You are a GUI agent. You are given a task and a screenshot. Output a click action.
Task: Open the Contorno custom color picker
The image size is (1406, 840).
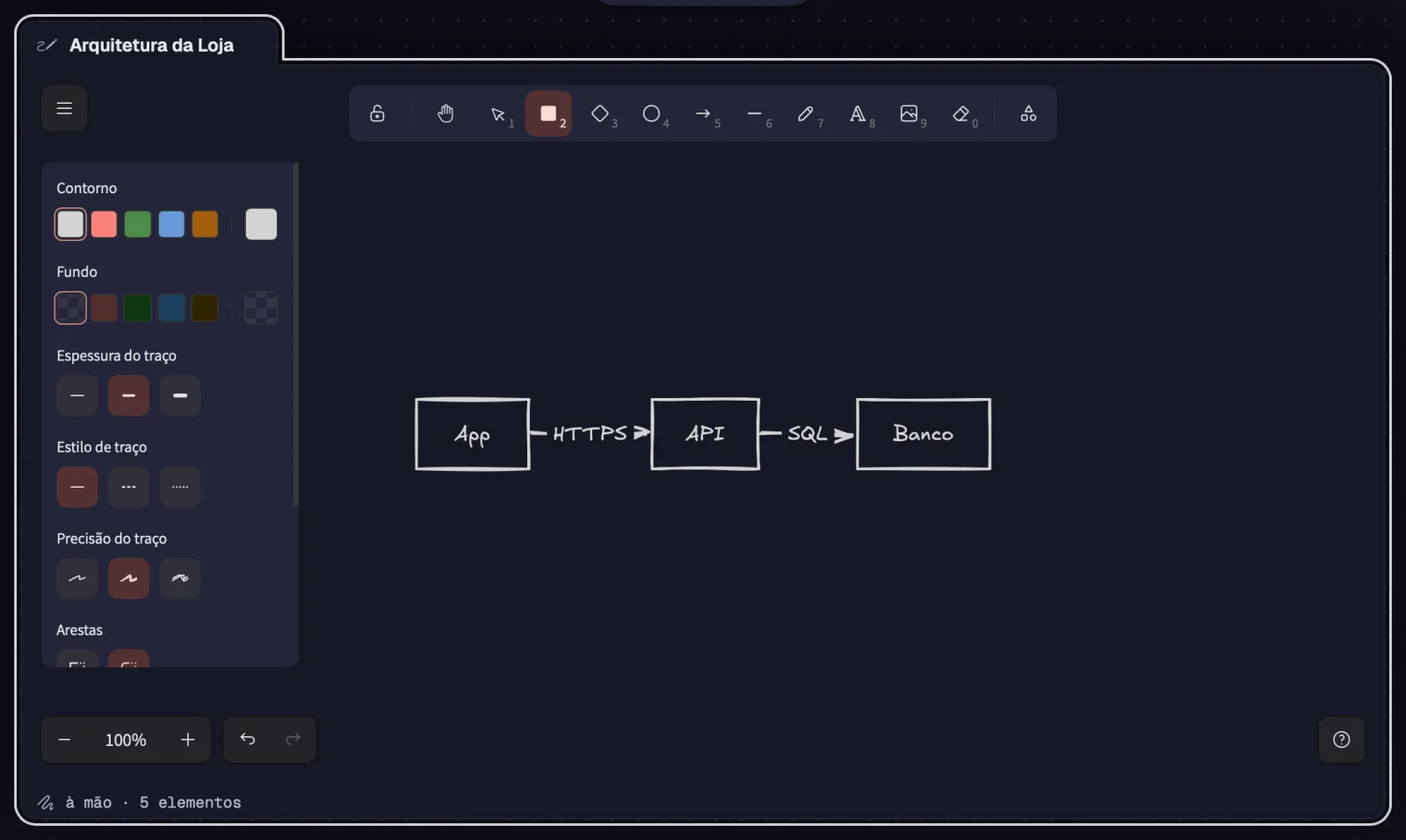coord(261,224)
